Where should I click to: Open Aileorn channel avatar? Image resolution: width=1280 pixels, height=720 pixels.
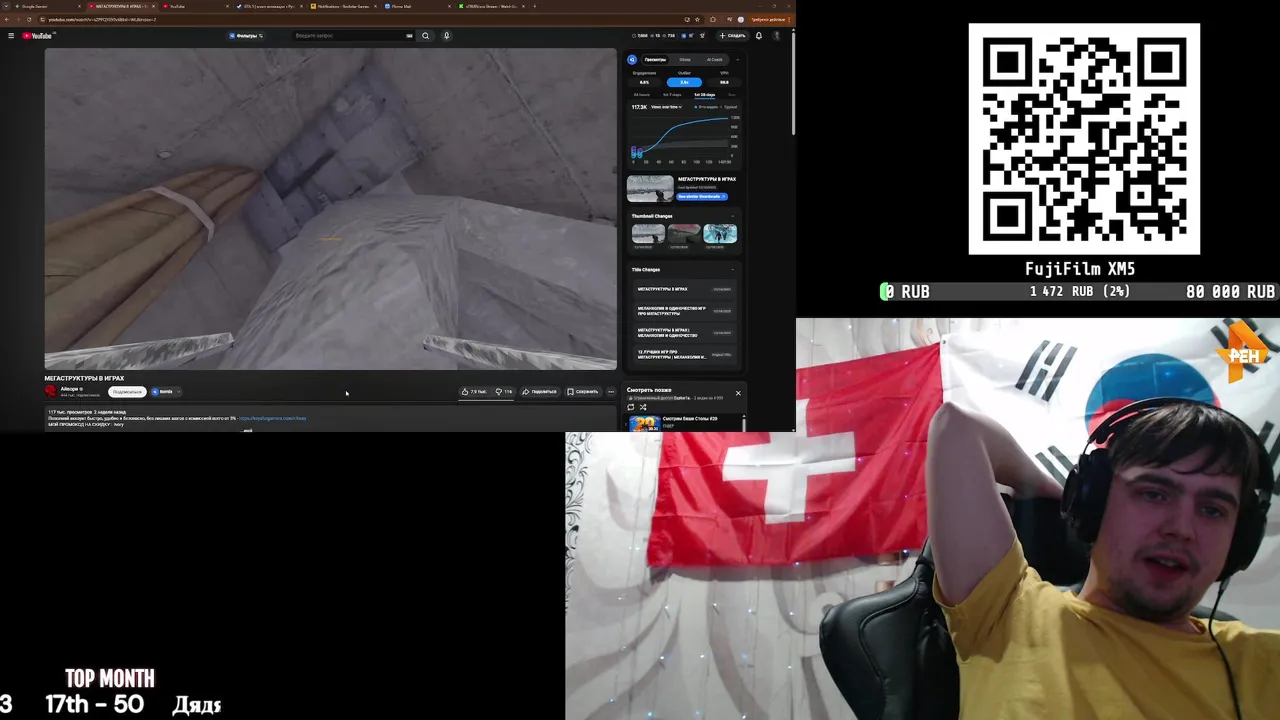[x=51, y=391]
